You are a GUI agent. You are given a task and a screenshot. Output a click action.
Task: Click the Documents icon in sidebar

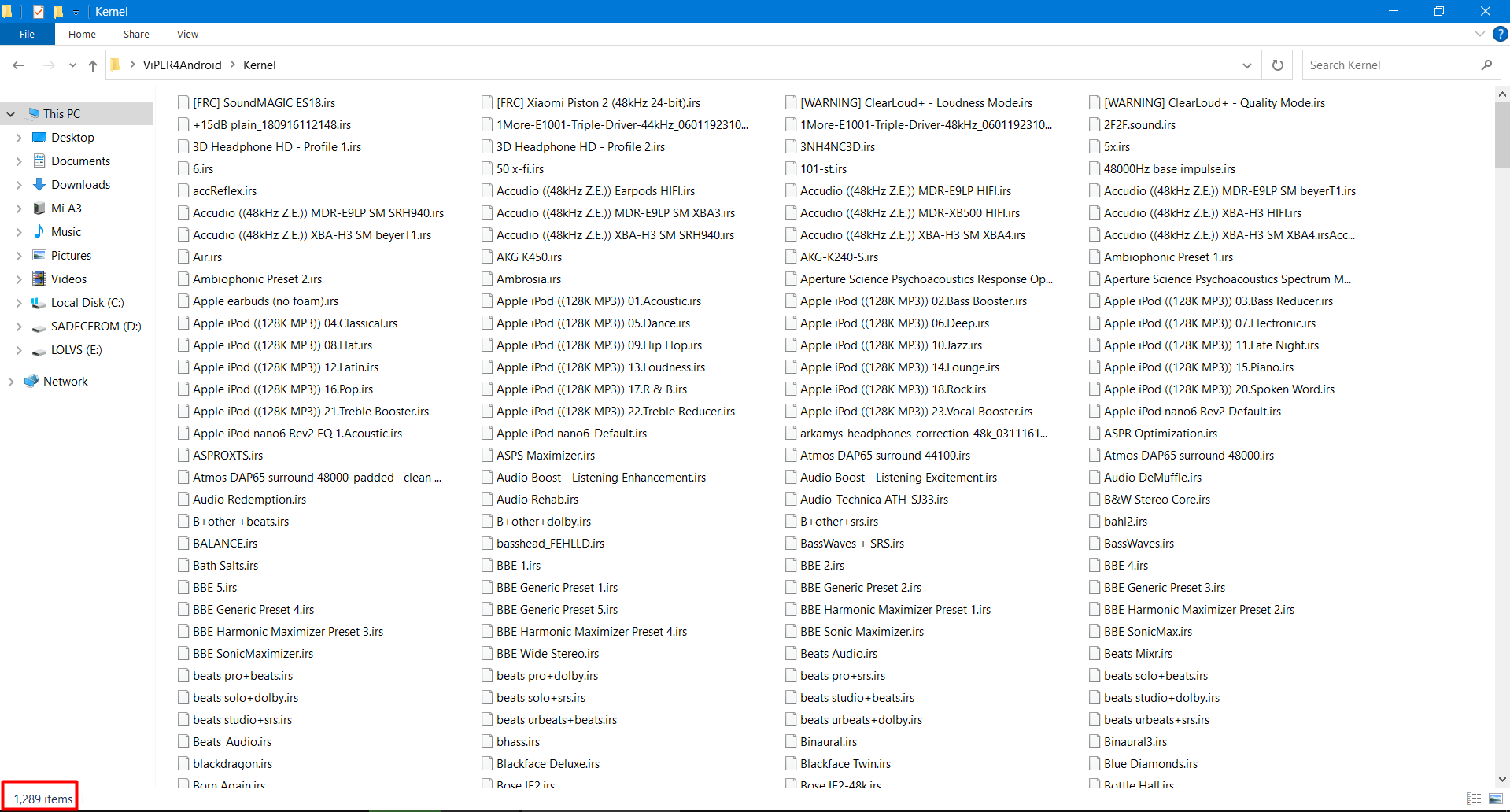[x=39, y=161]
